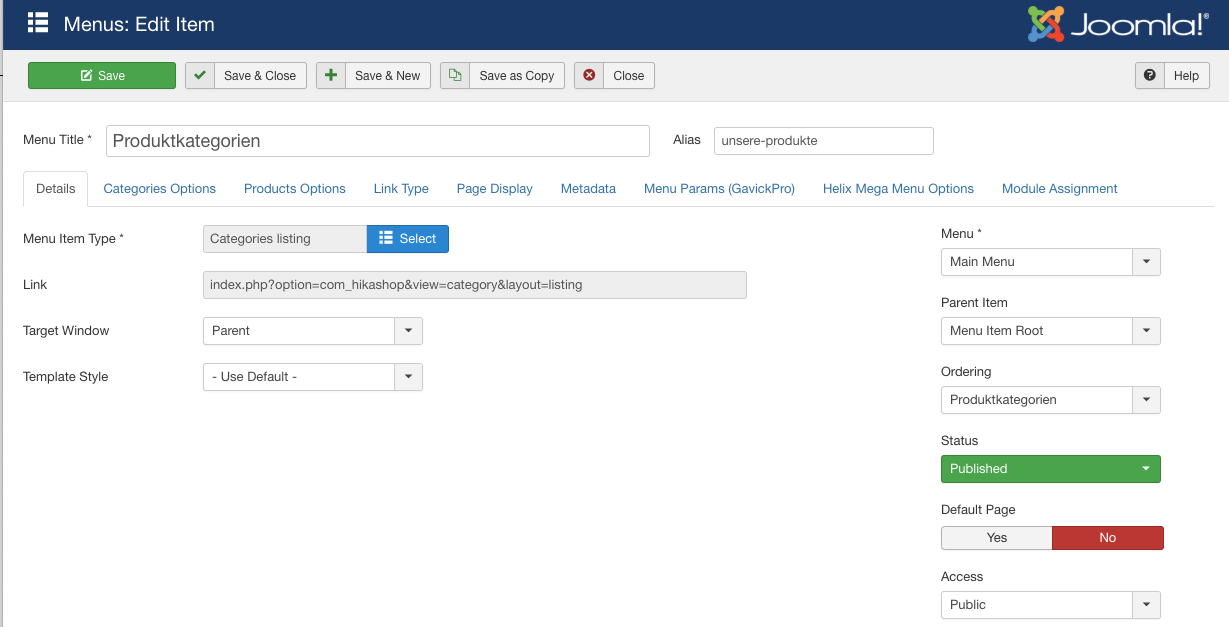The image size is (1229, 627).
Task: Click the menu grid icon beside the page title
Action: tap(38, 23)
